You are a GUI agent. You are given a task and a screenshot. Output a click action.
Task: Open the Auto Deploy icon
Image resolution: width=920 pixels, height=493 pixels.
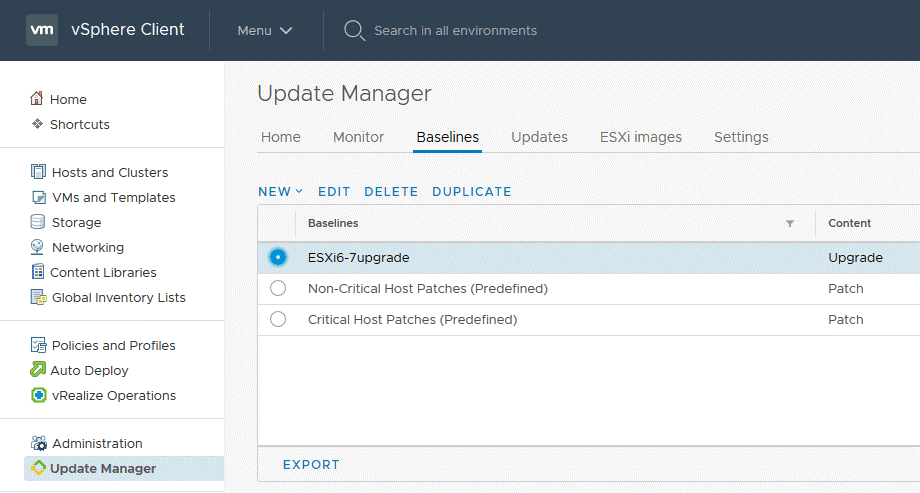[38, 370]
